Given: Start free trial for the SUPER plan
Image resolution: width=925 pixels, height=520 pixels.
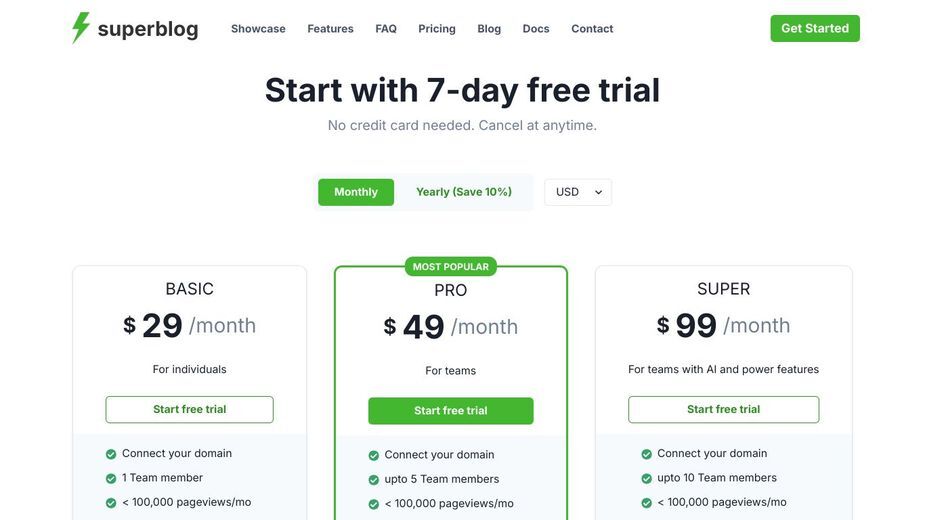Looking at the screenshot, I should (723, 410).
